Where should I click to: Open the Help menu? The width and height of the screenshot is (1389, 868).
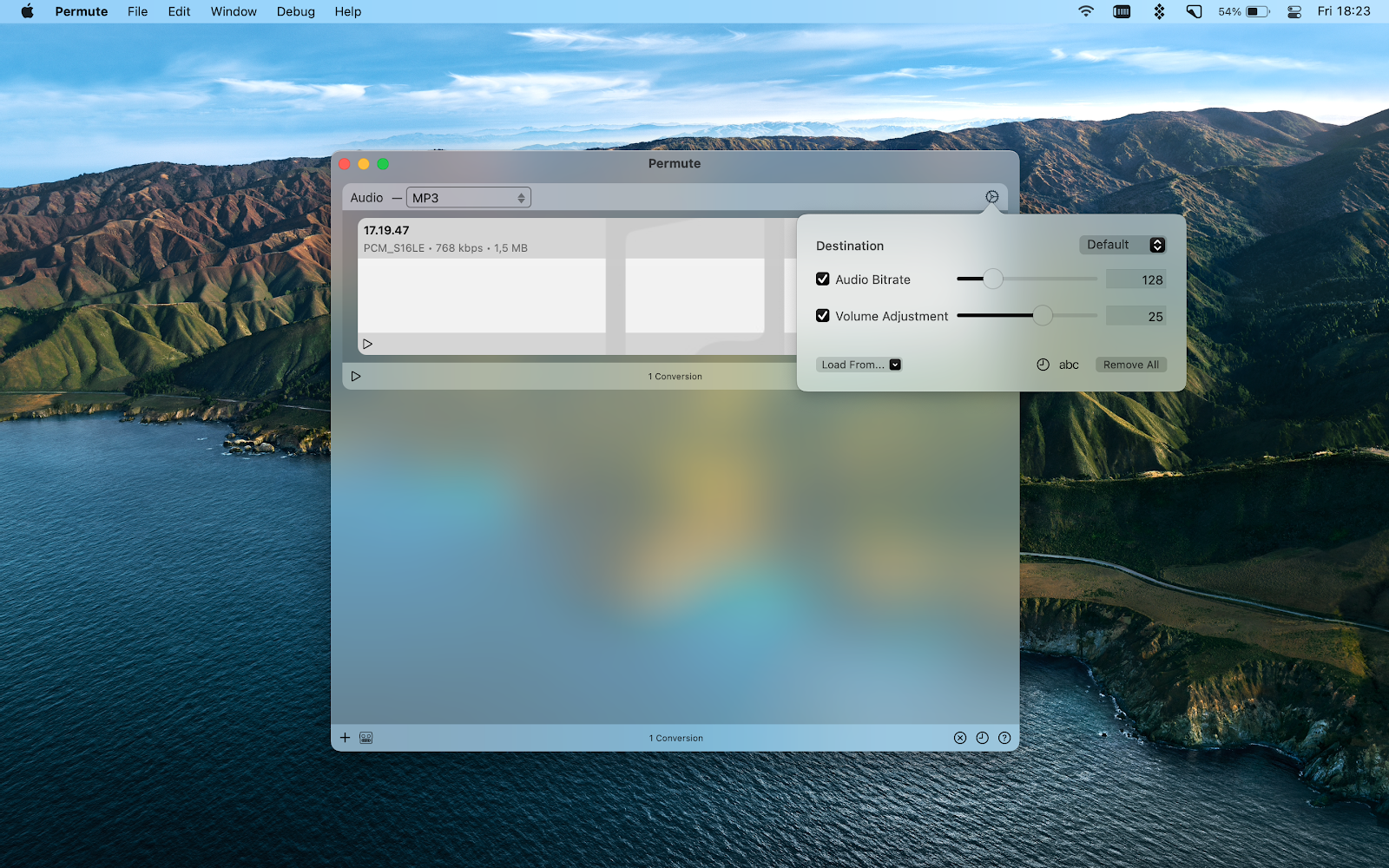click(x=348, y=11)
